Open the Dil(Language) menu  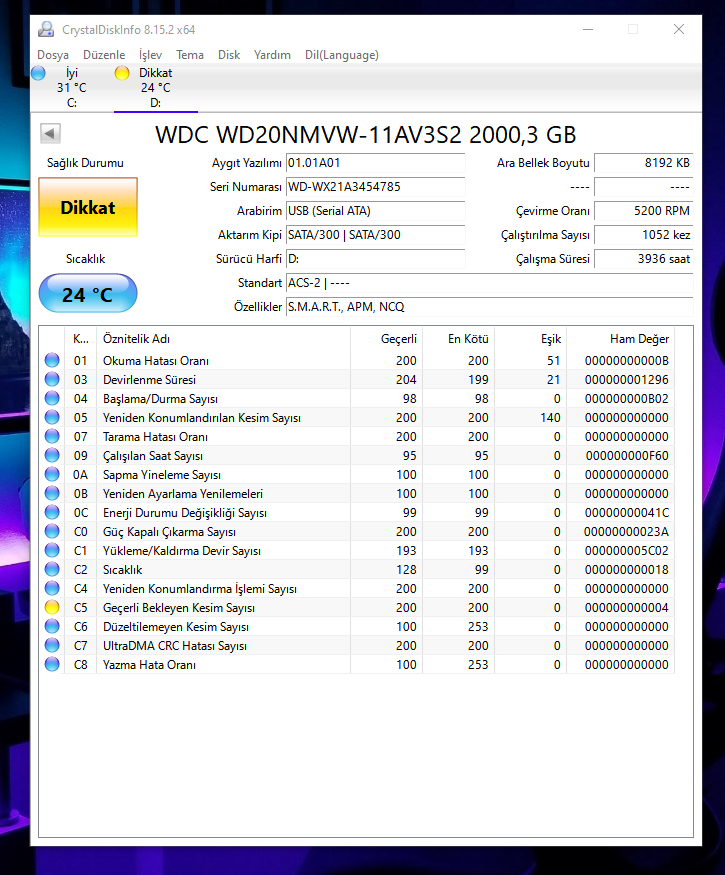(x=342, y=55)
